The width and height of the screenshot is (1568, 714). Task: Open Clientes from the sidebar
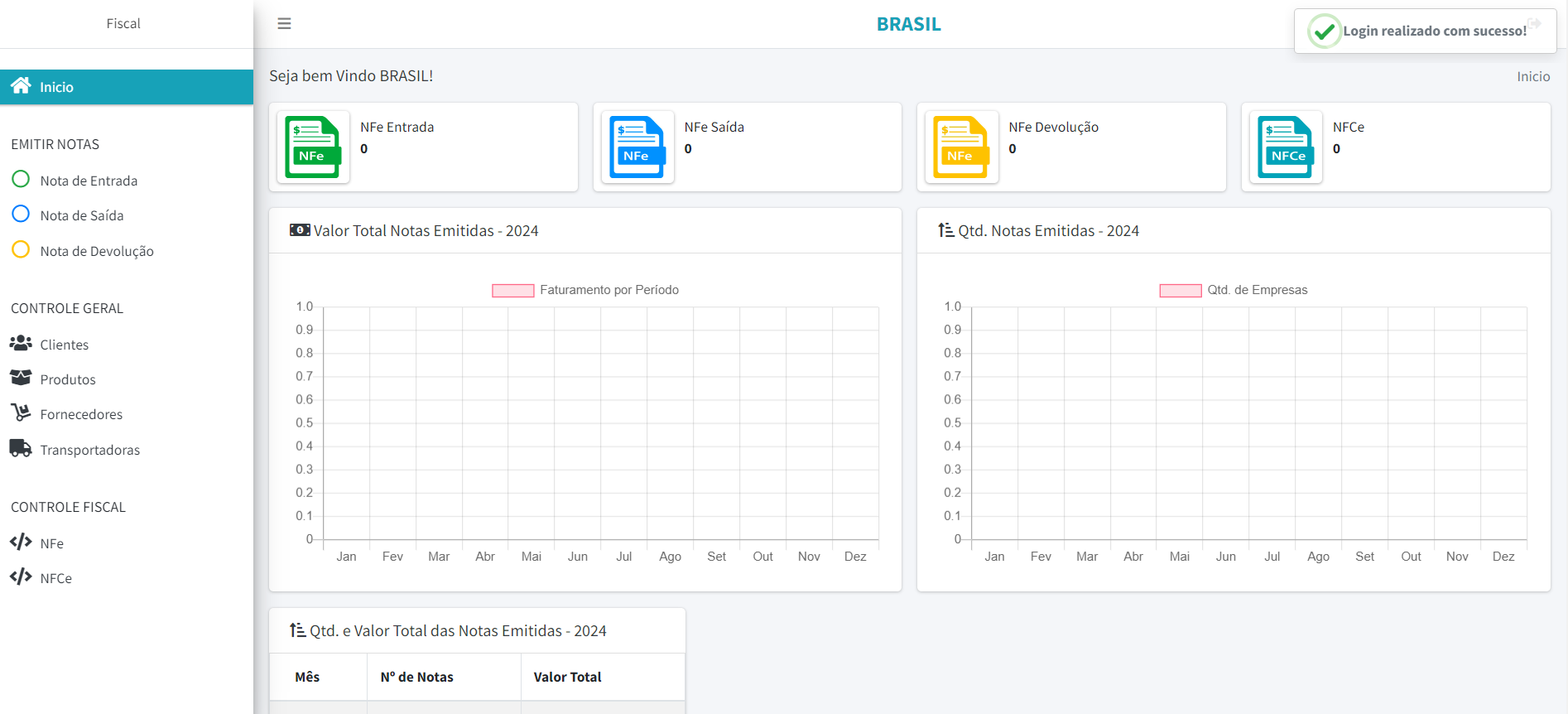point(64,345)
